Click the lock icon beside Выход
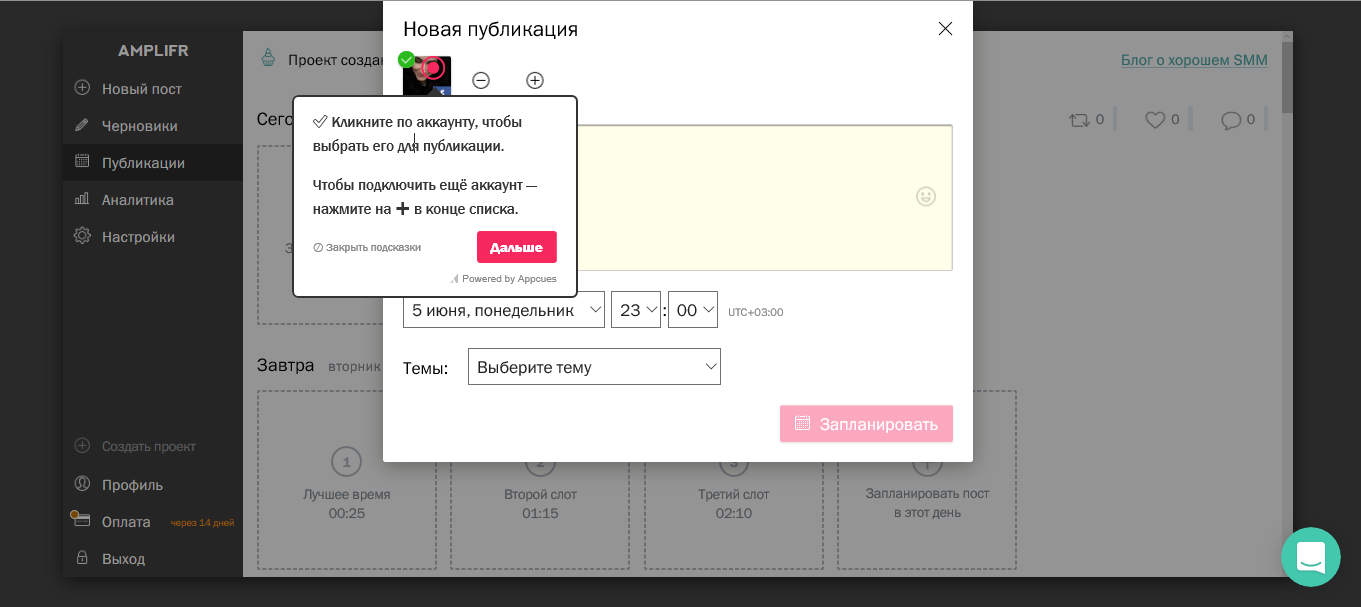The image size is (1361, 607). tap(82, 557)
